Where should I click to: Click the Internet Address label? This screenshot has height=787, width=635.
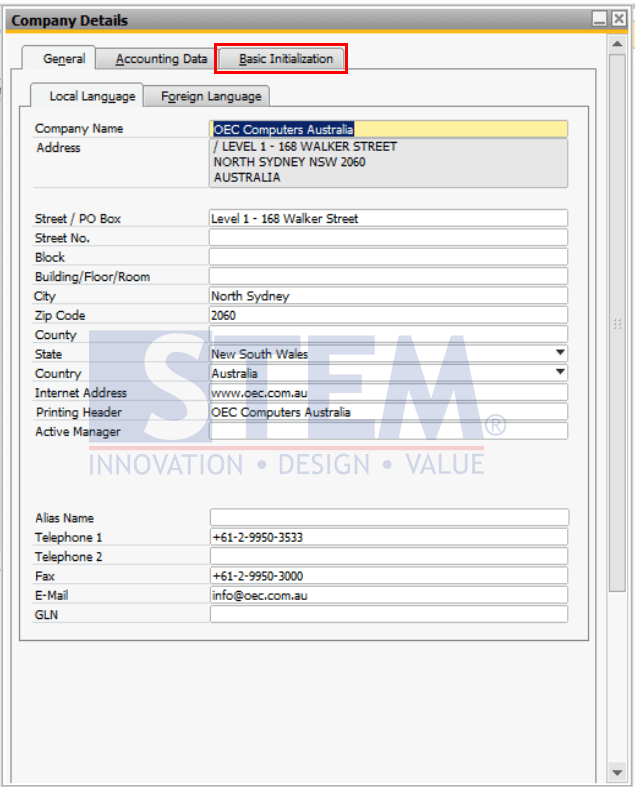[81, 392]
